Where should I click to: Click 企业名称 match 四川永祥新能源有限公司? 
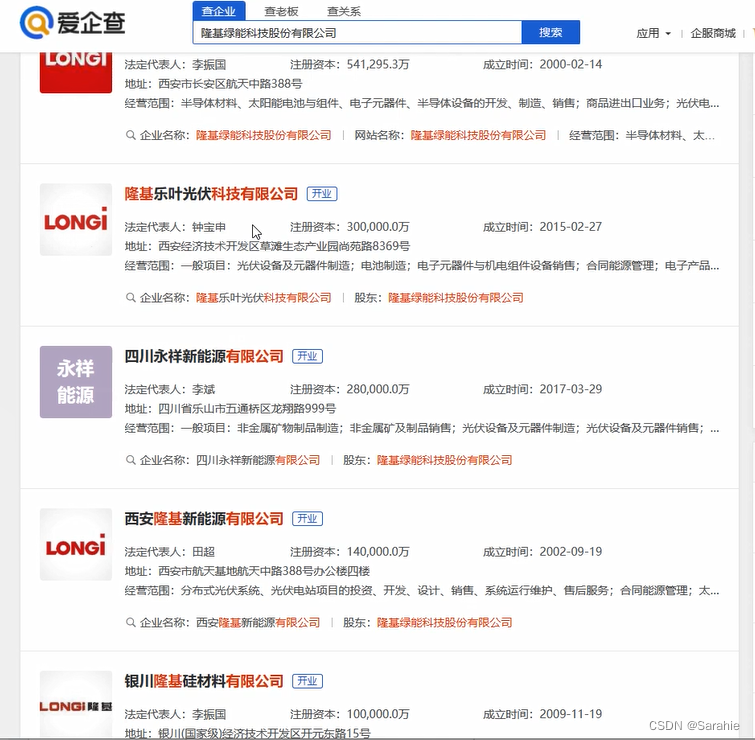pyautogui.click(x=258, y=460)
